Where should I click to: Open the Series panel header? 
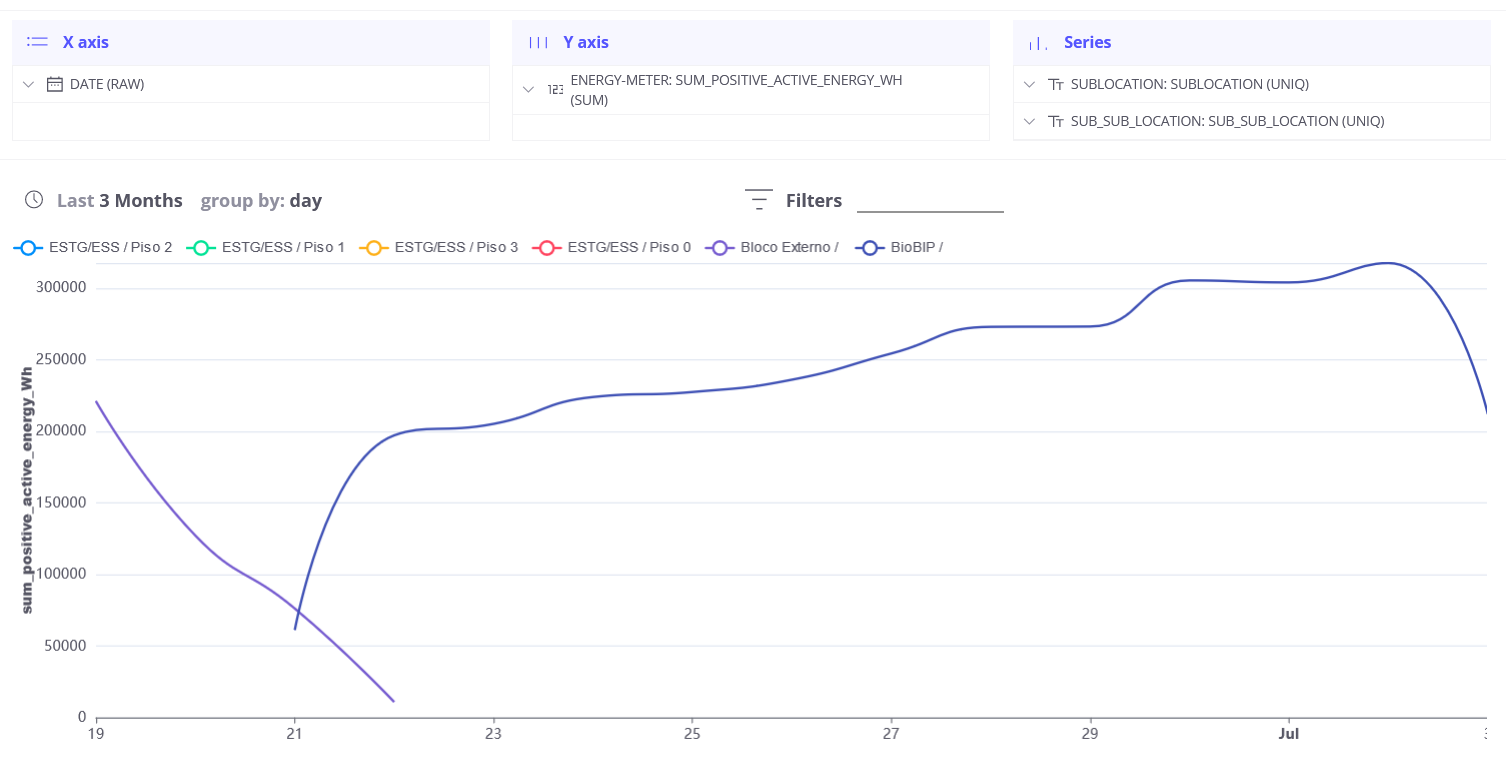tap(1088, 42)
